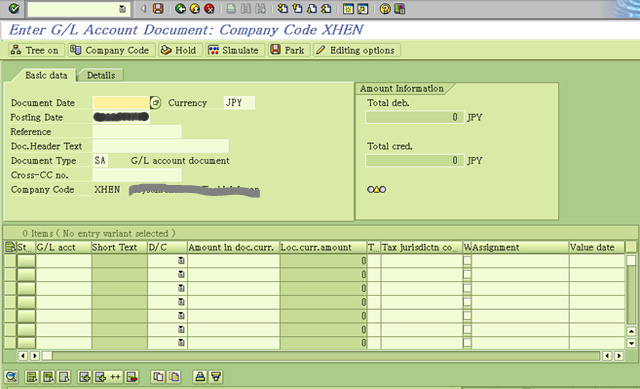
Task: Open the D/C dropdown in second row
Action: tap(181, 274)
